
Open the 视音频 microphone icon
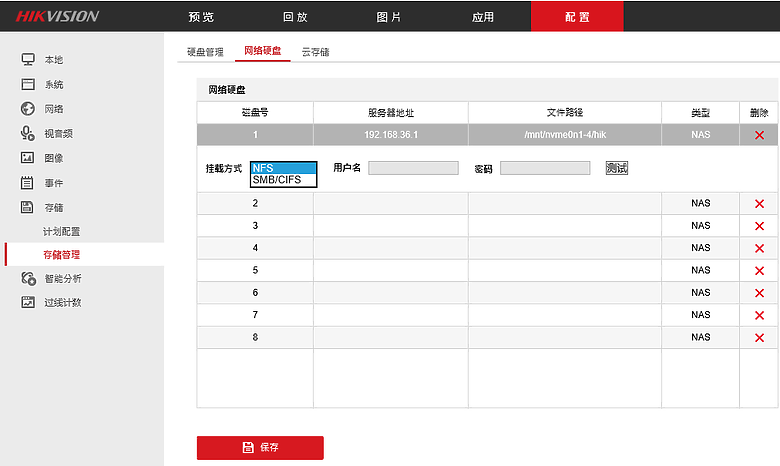pyautogui.click(x=28, y=133)
